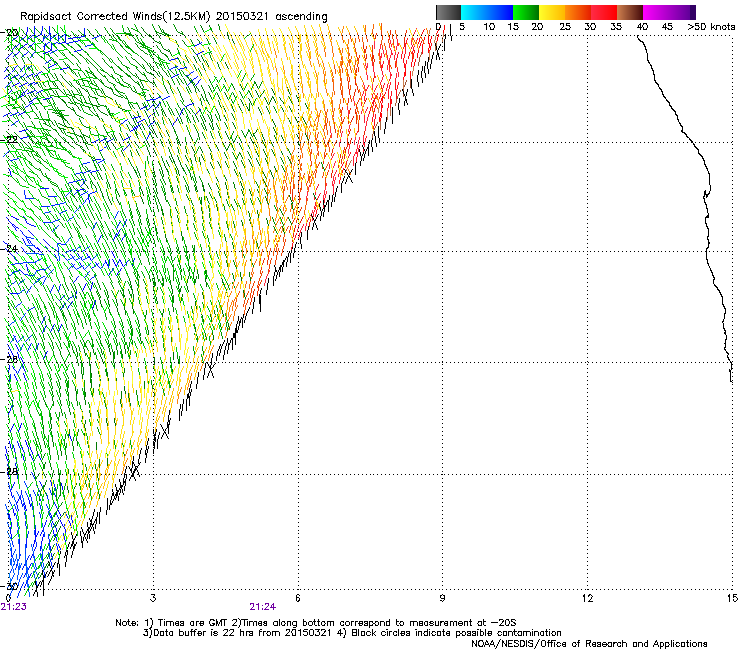Image resolution: width=740 pixels, height=650 pixels.
Task: Select the red 30–35 knots legend swatch
Action: (604, 12)
